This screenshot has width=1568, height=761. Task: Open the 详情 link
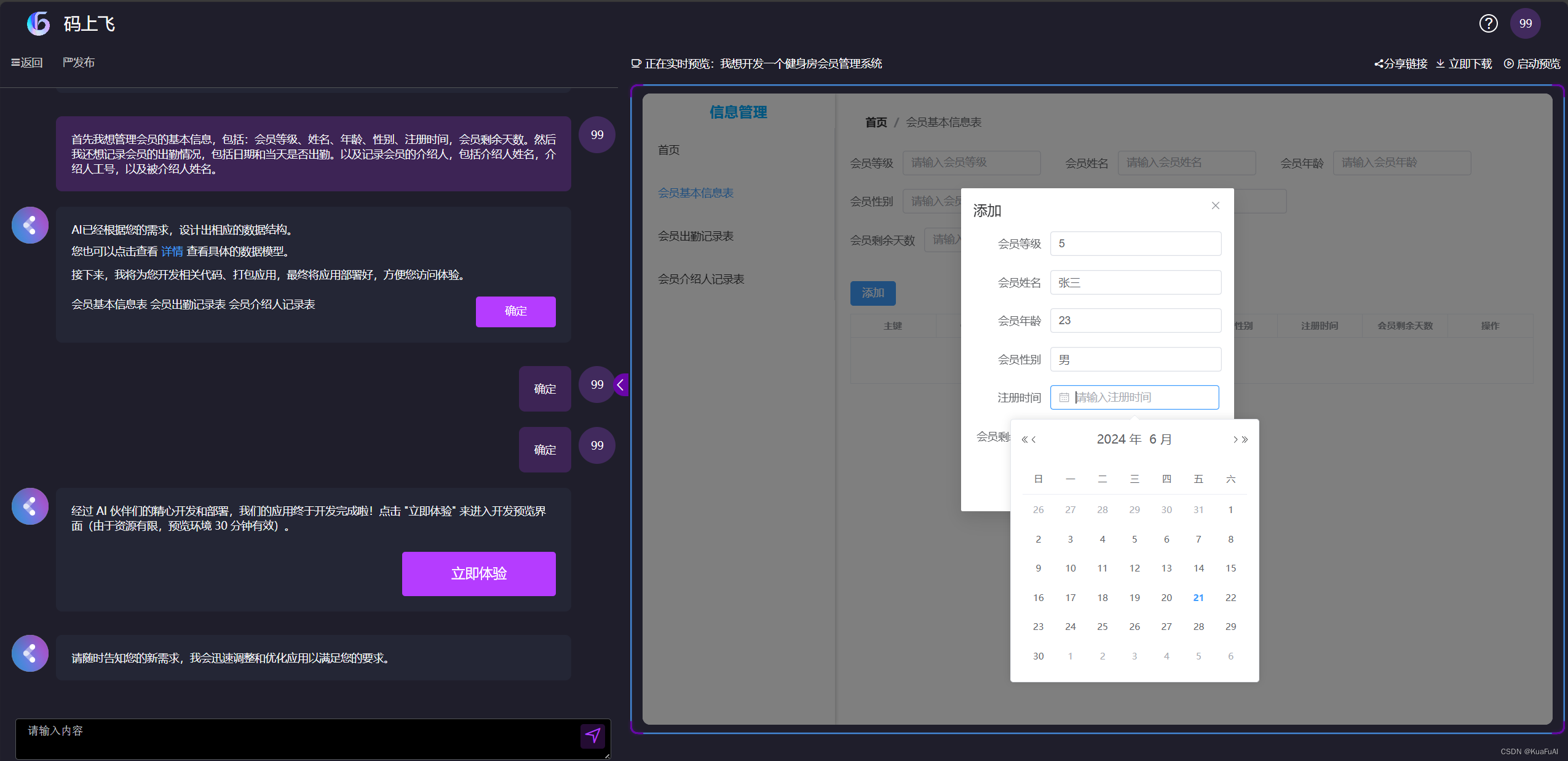point(172,251)
